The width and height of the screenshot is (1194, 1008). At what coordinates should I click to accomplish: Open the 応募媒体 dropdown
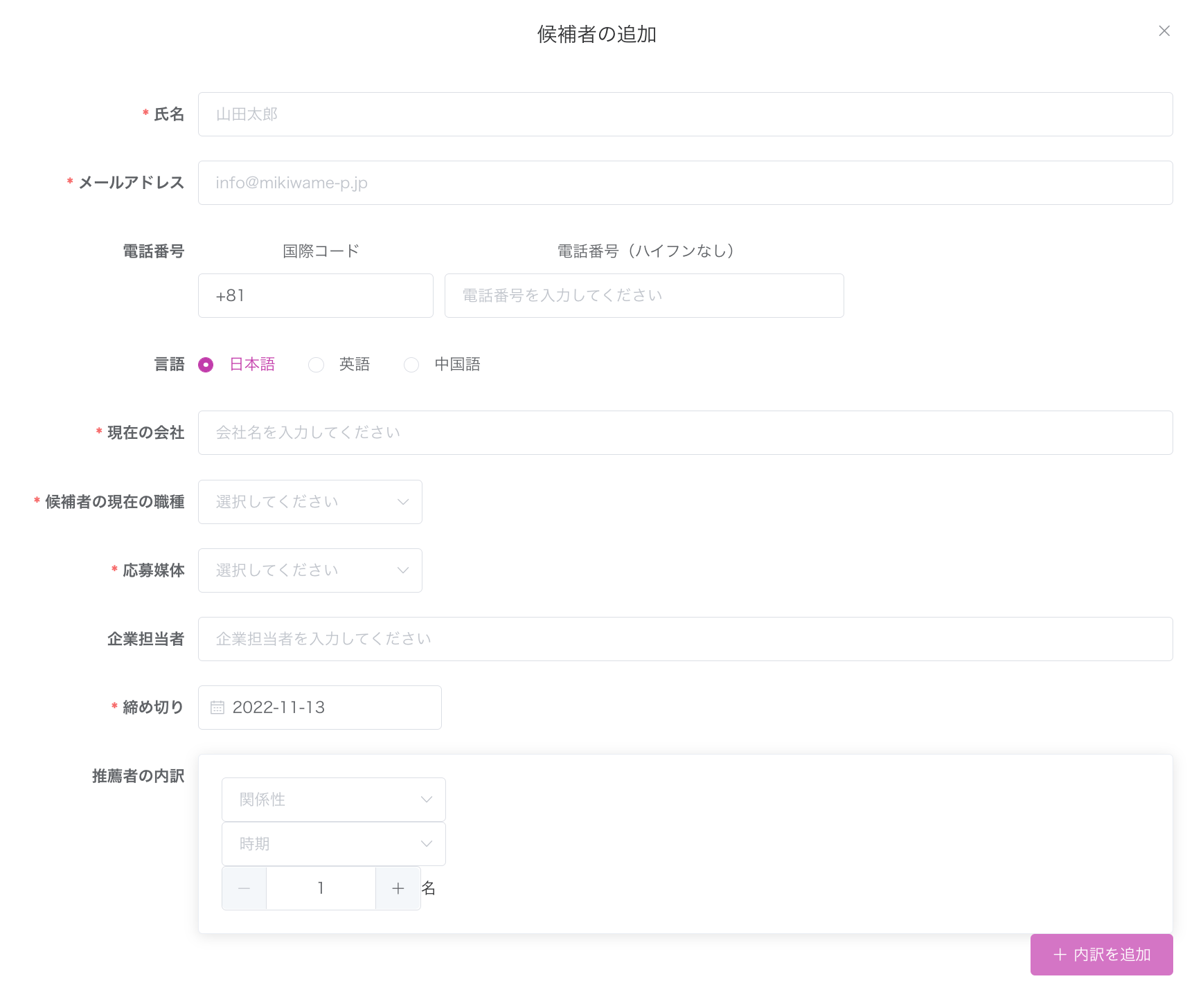tap(310, 570)
